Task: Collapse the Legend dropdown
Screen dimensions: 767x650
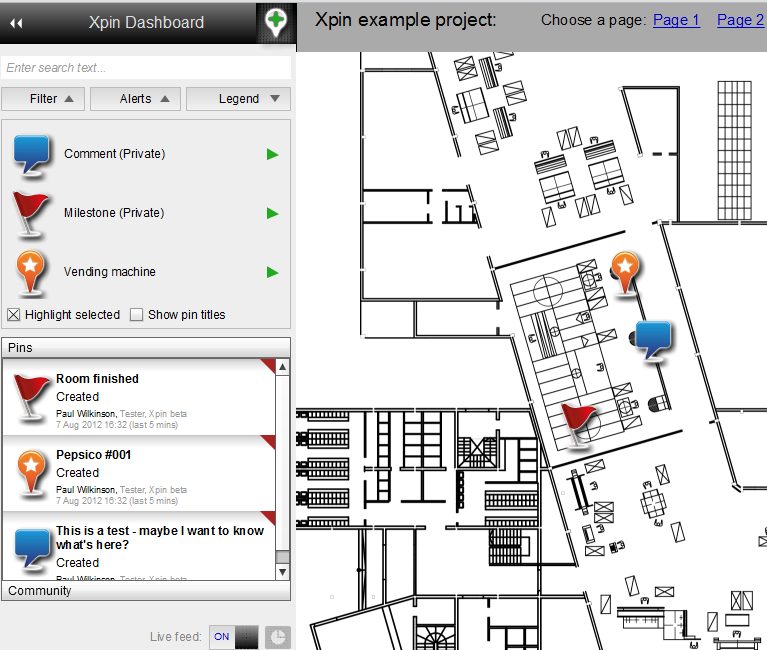Action: click(x=239, y=99)
